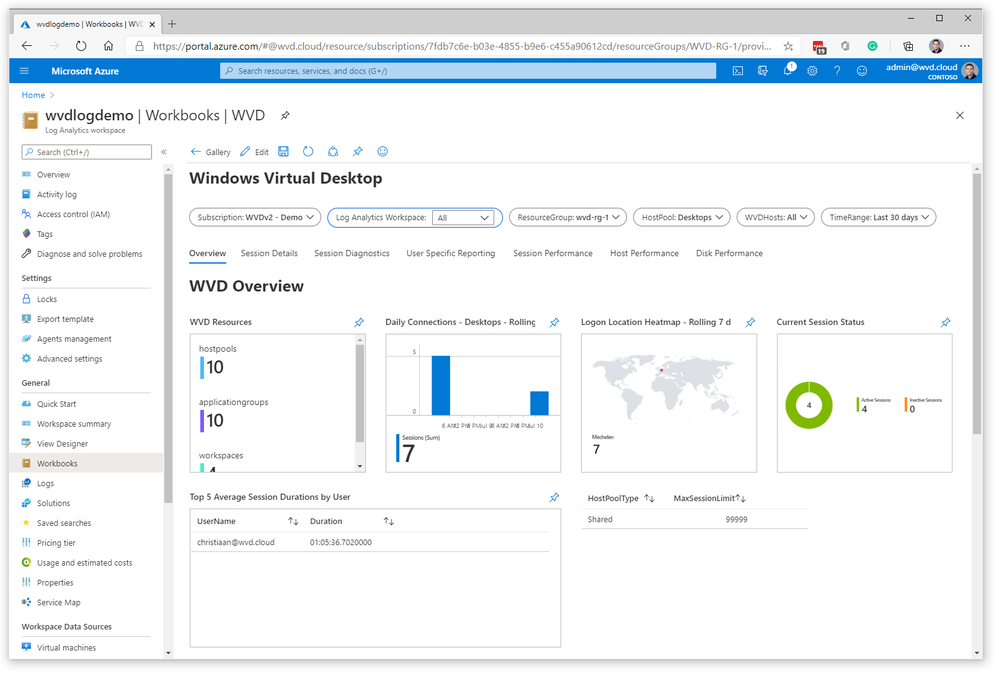Click the browser address bar

coord(462,46)
